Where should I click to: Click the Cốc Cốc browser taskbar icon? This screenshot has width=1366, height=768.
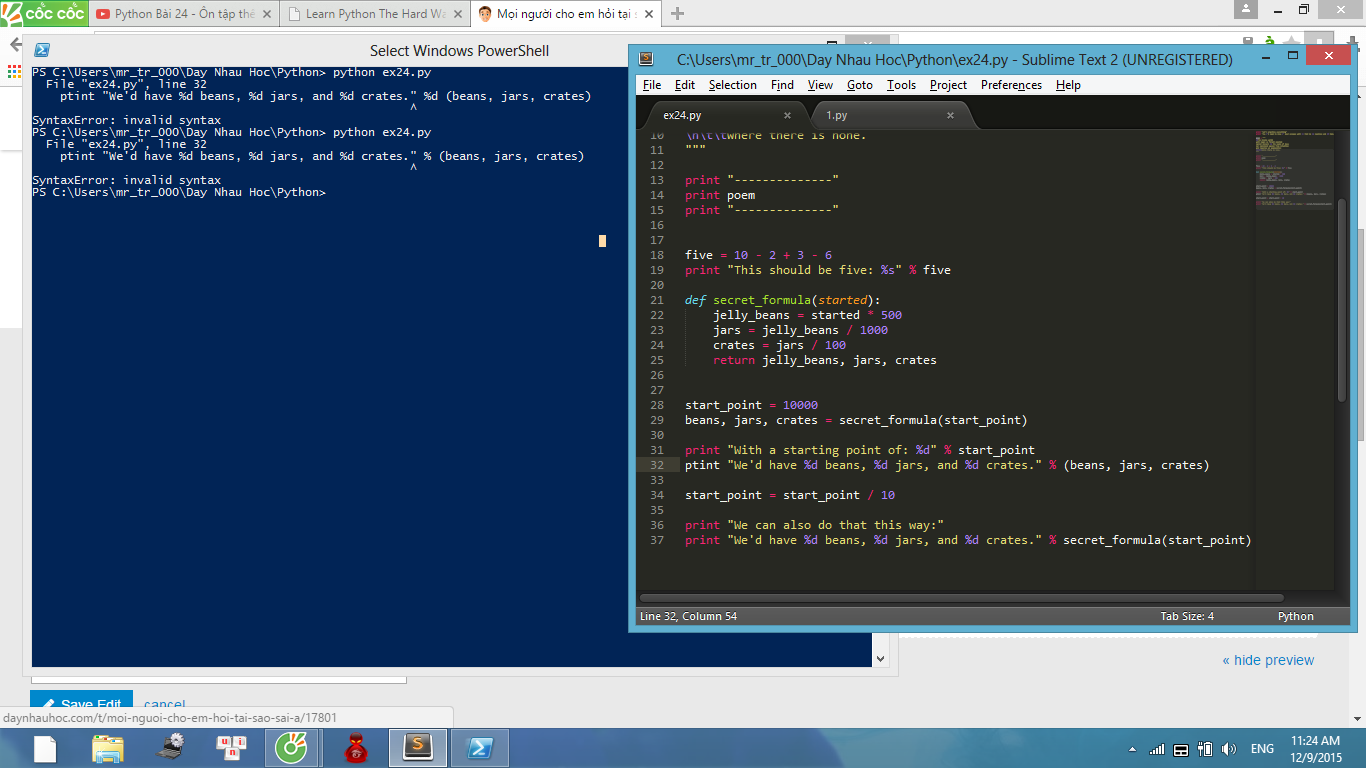point(292,747)
